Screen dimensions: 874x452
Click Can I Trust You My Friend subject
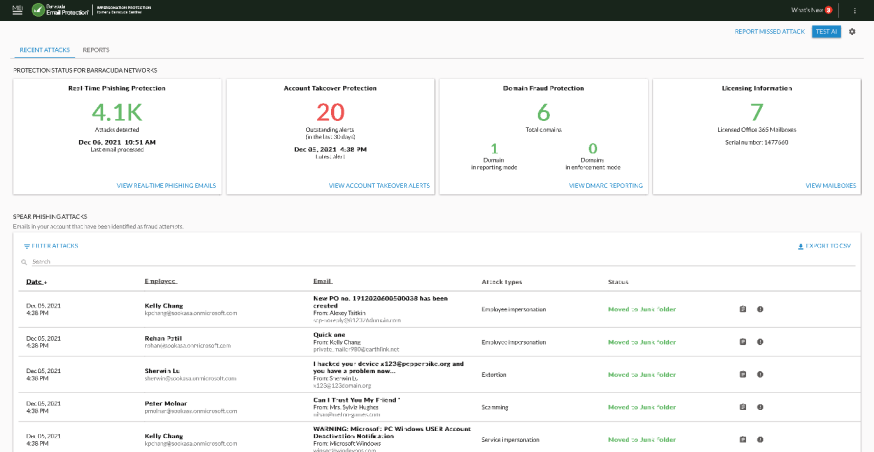point(357,400)
